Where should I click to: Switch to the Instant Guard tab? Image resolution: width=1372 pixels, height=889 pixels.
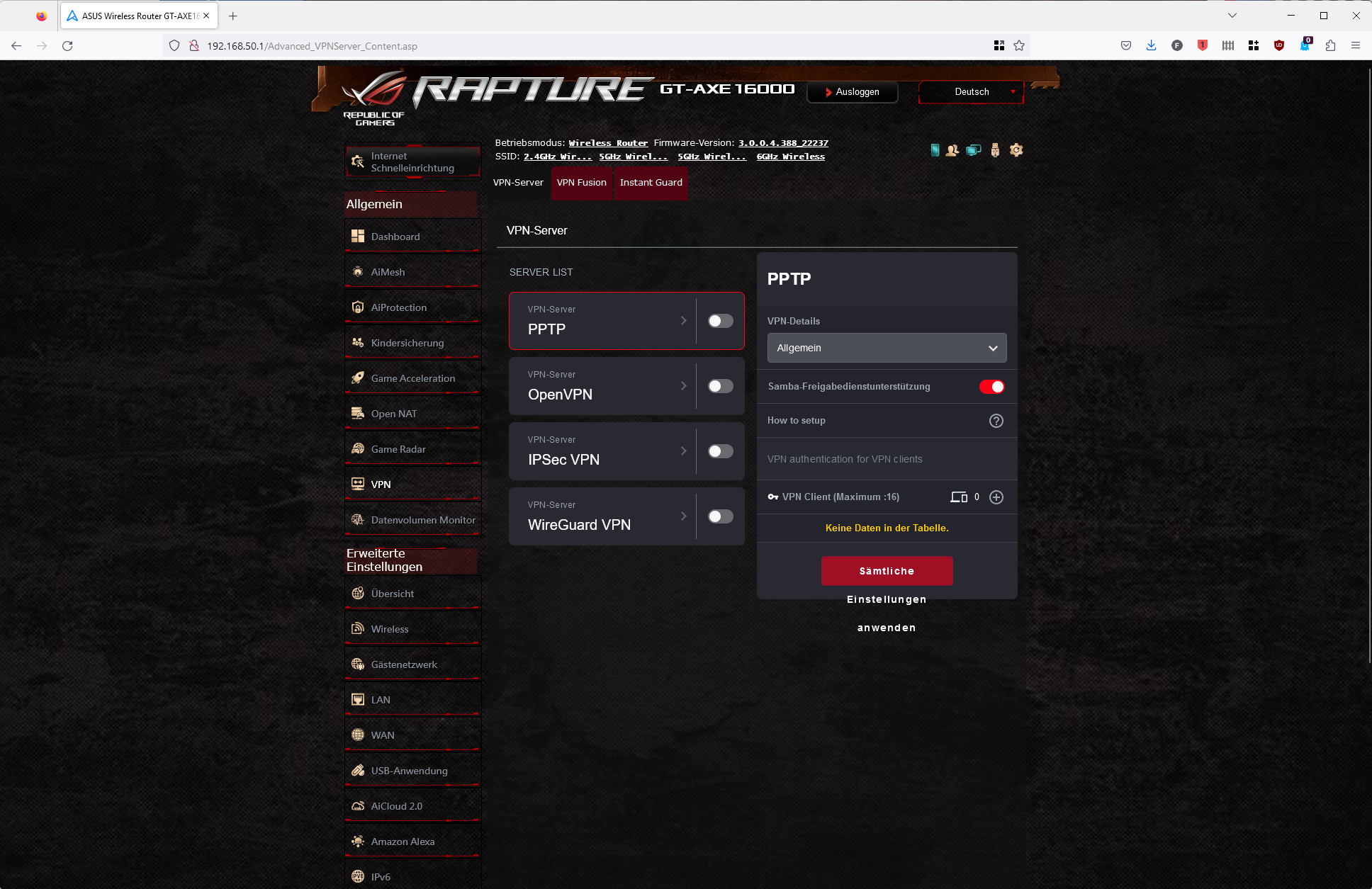pos(651,183)
